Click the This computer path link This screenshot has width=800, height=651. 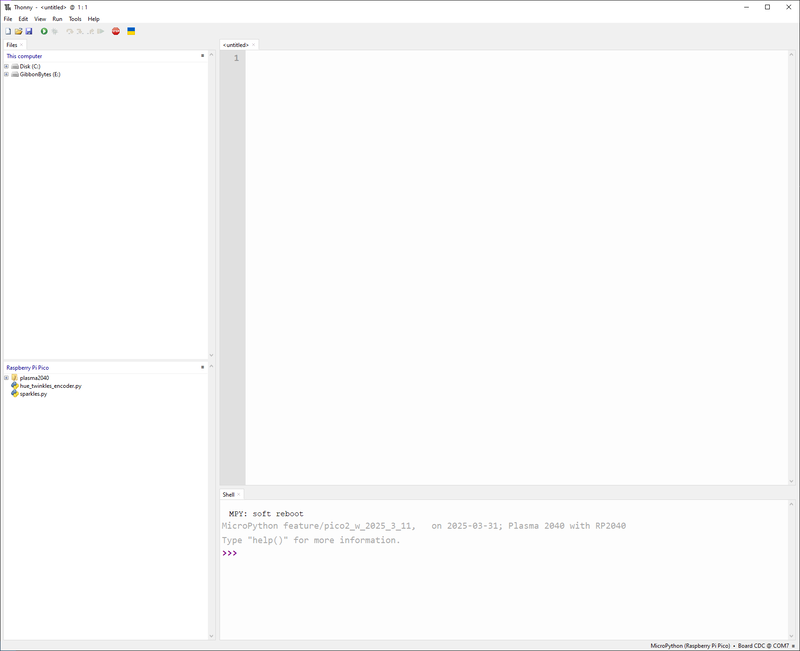tap(24, 56)
